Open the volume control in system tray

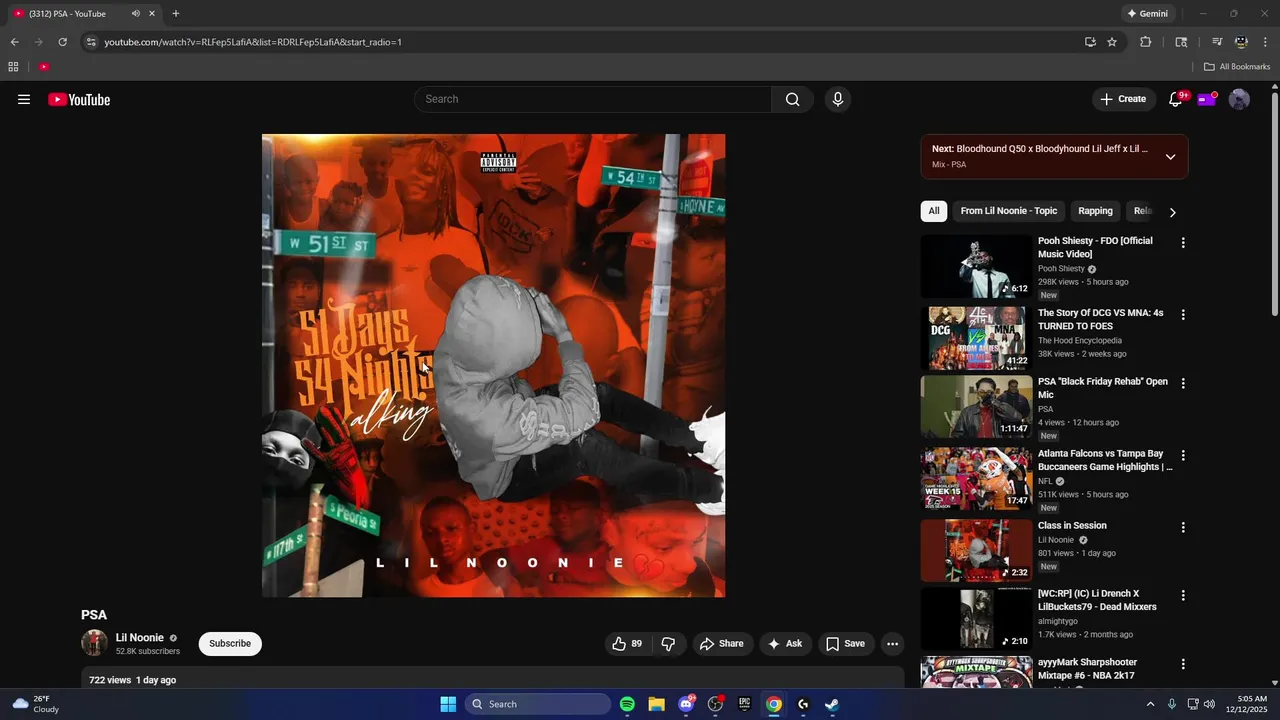coord(1209,704)
